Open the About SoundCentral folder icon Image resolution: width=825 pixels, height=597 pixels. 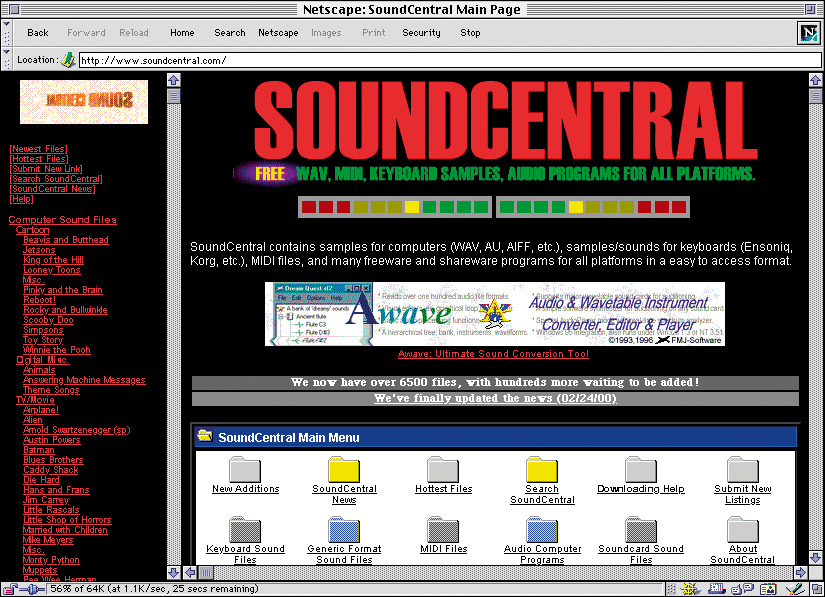click(742, 529)
